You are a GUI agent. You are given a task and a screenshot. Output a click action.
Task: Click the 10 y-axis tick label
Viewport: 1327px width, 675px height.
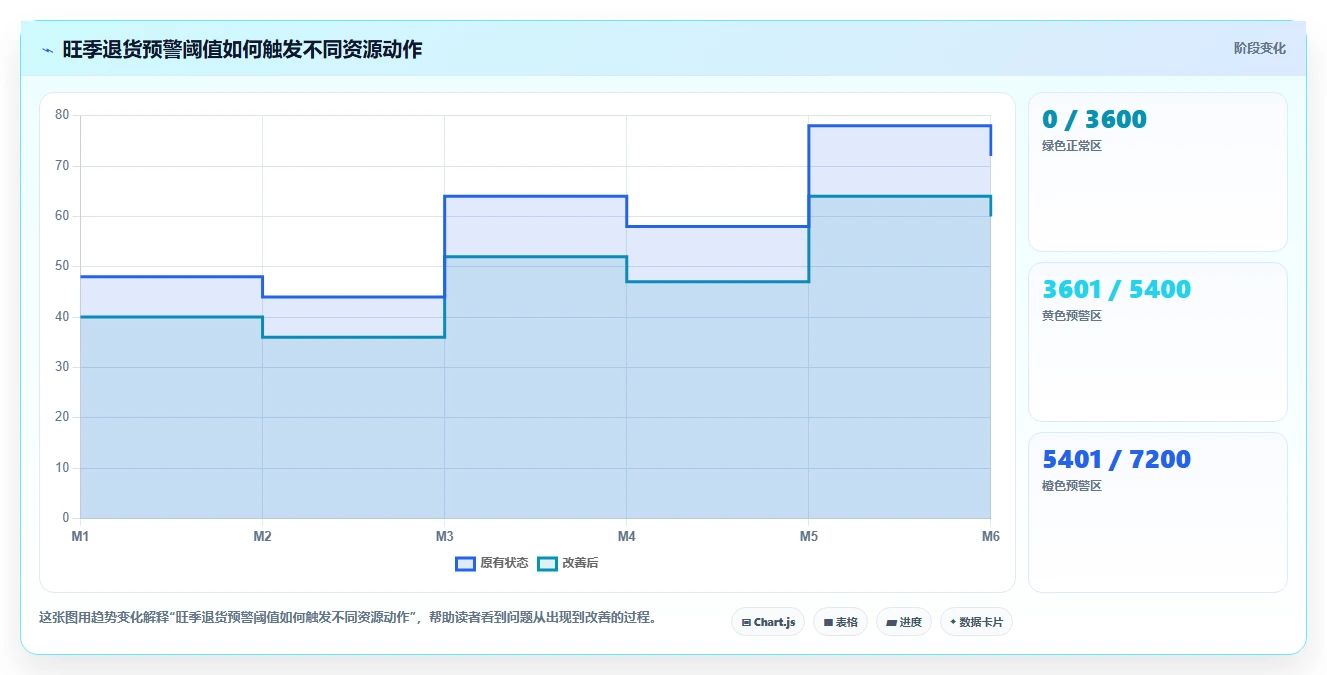62,468
